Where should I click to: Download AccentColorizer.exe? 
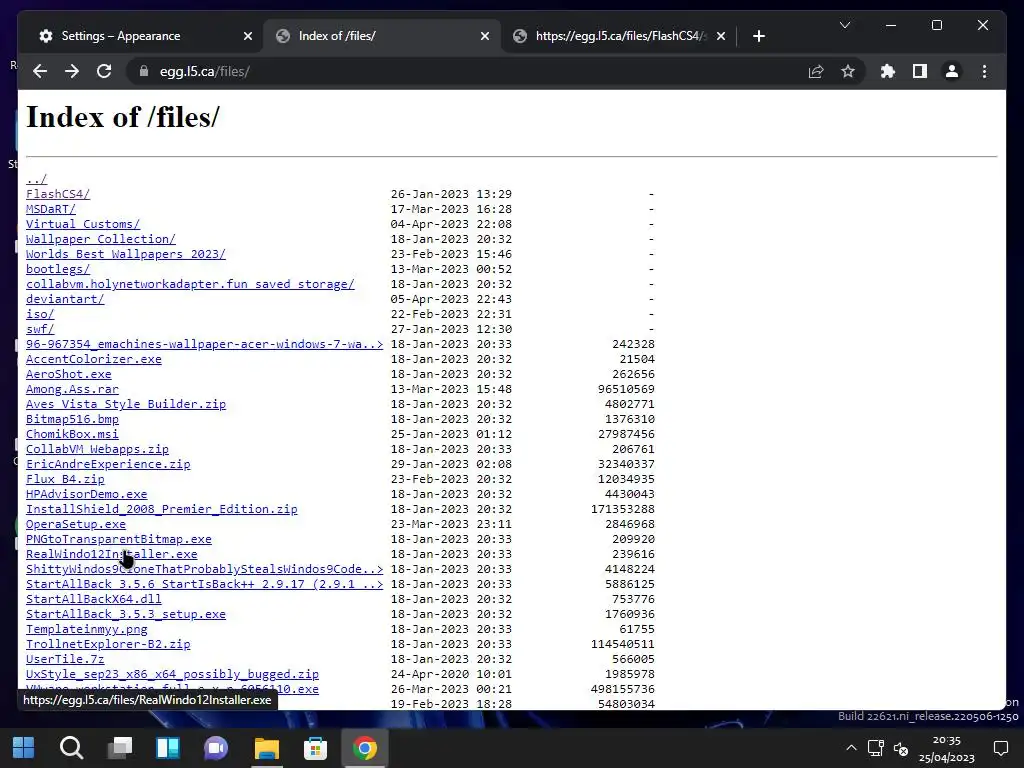pyautogui.click(x=94, y=359)
